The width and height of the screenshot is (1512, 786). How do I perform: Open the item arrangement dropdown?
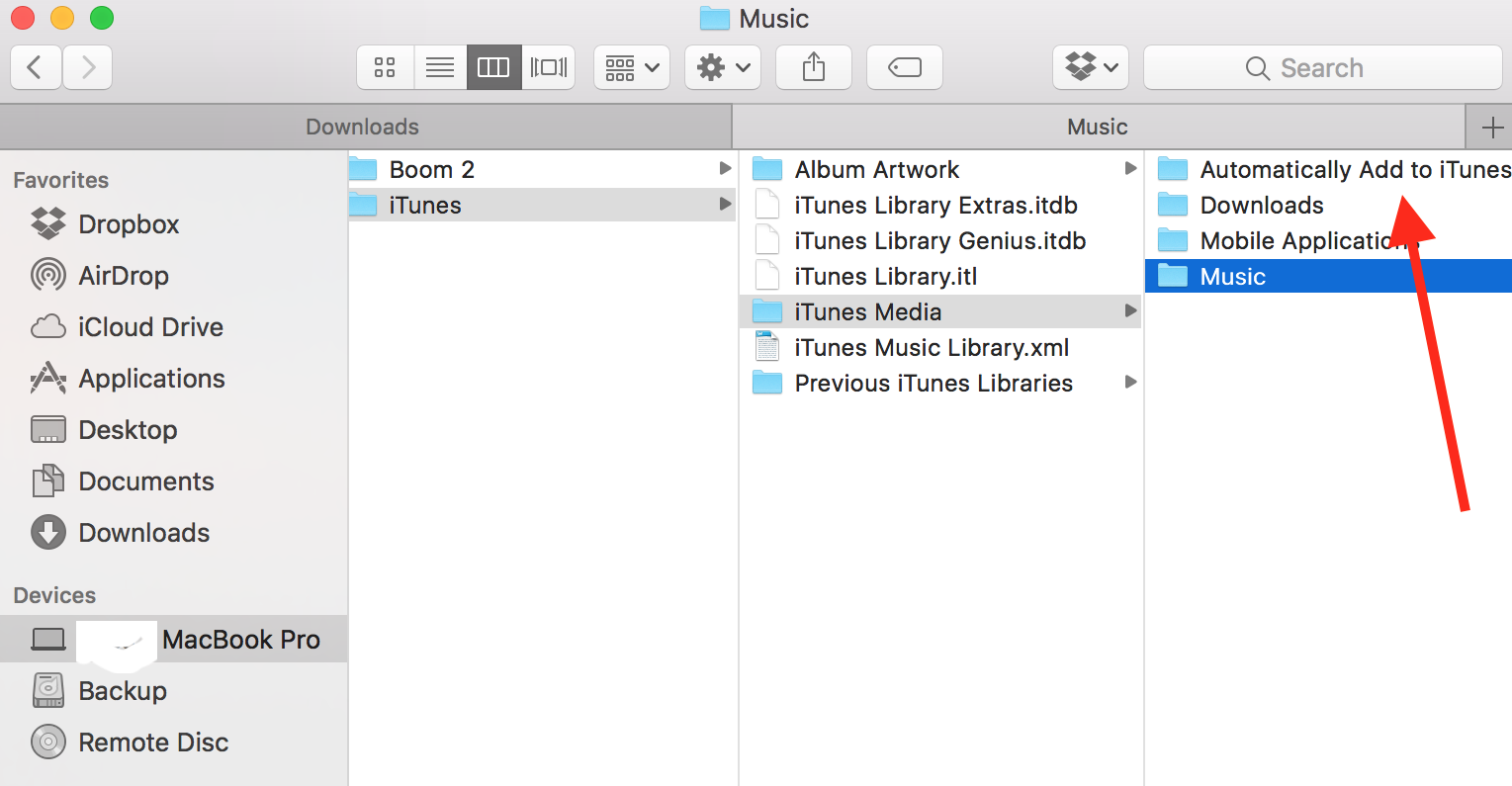[x=632, y=67]
